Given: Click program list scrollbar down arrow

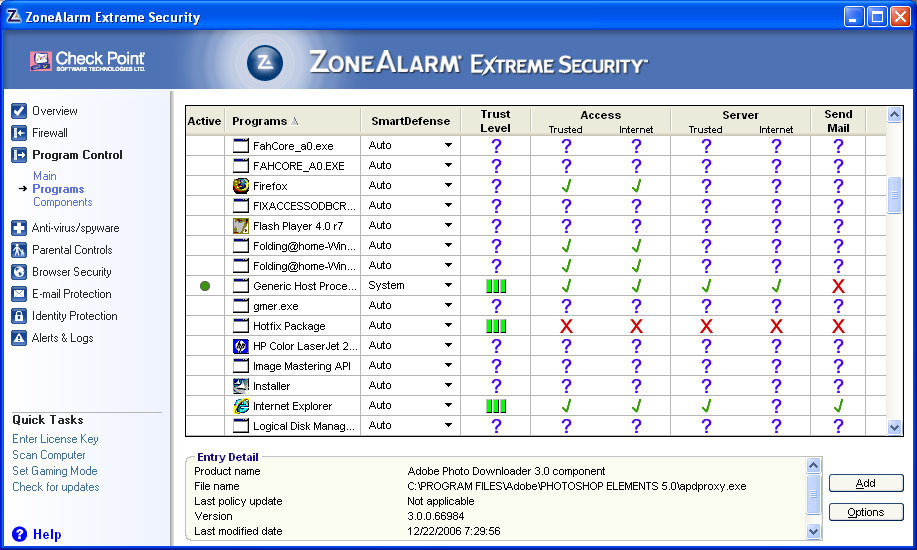Looking at the screenshot, I should click(894, 428).
